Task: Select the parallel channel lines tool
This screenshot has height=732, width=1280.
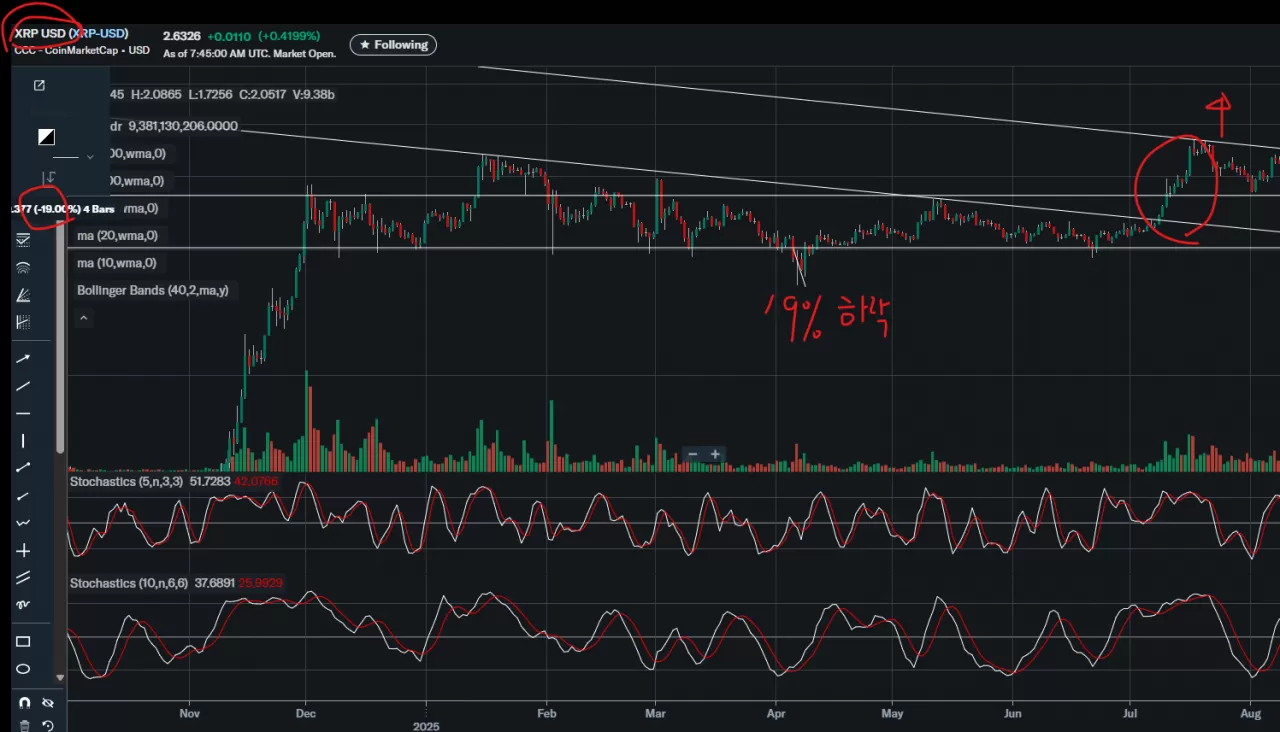Action: point(23,578)
